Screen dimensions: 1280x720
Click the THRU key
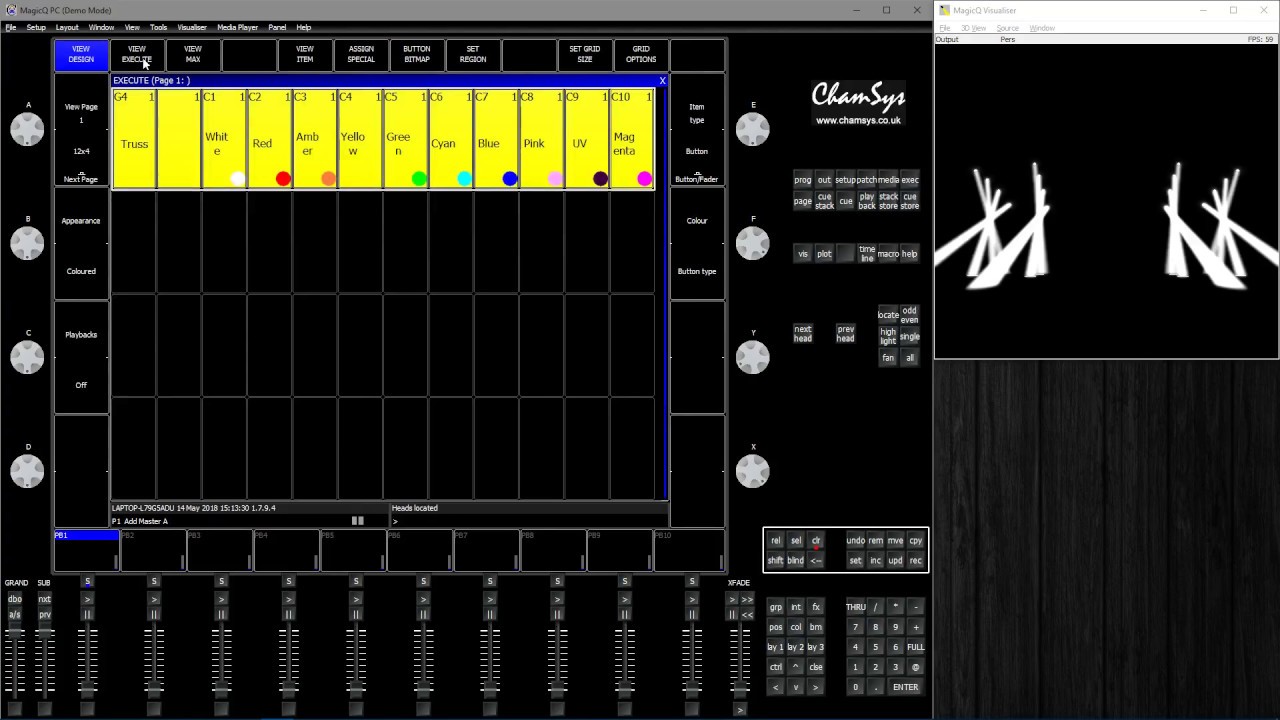855,607
